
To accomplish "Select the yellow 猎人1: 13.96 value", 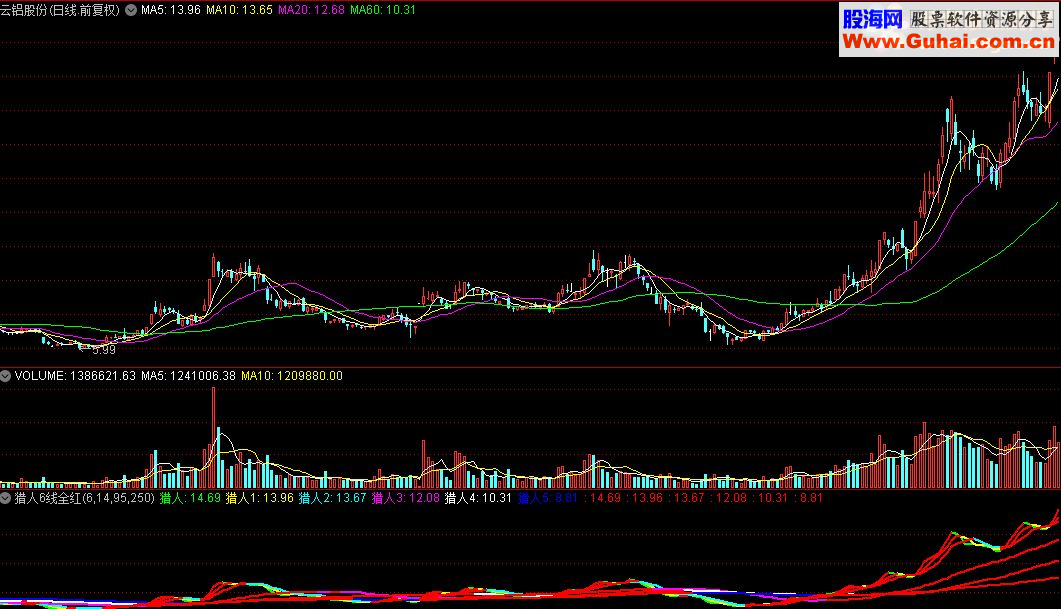I will click(x=260, y=498).
